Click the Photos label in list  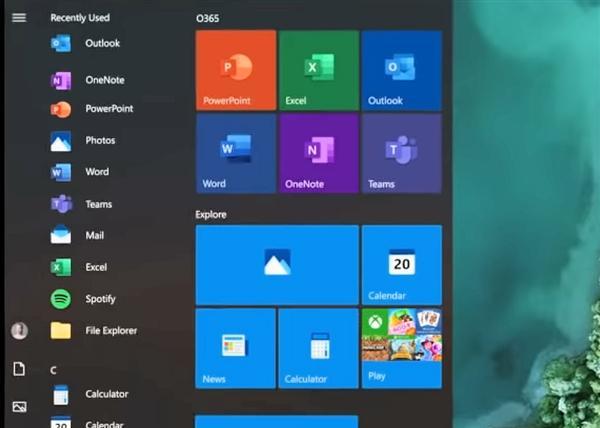pyautogui.click(x=100, y=140)
